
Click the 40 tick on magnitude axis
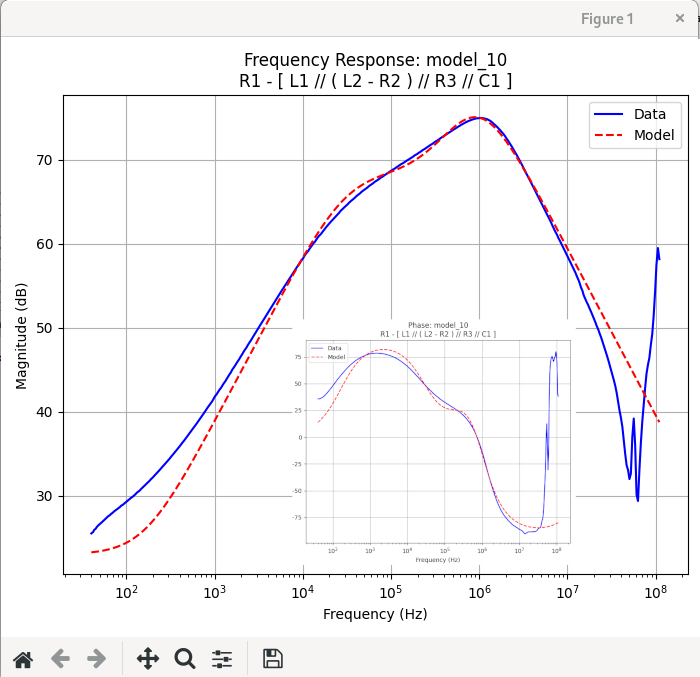click(45, 412)
